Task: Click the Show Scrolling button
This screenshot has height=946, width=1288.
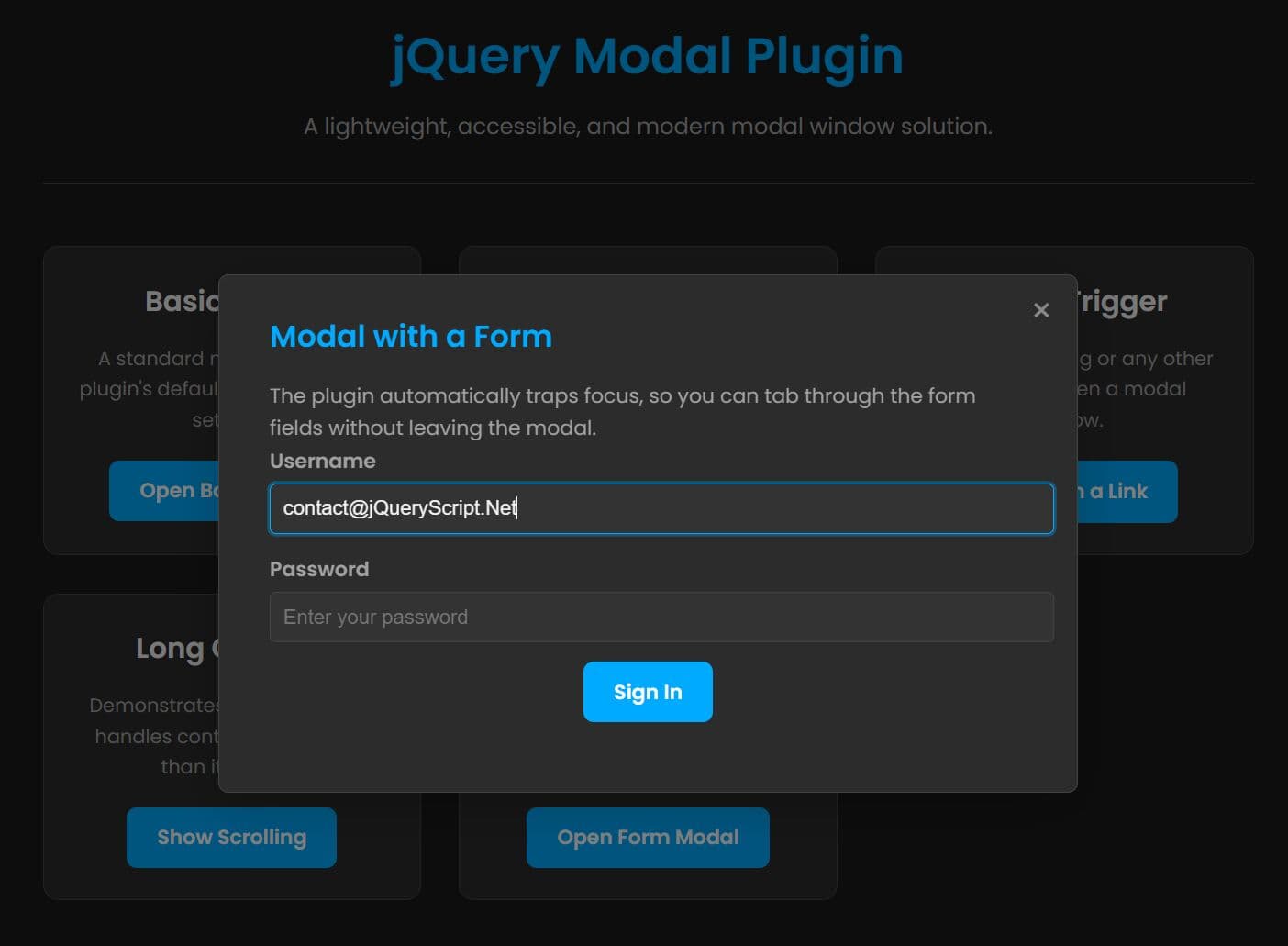Action: (231, 837)
